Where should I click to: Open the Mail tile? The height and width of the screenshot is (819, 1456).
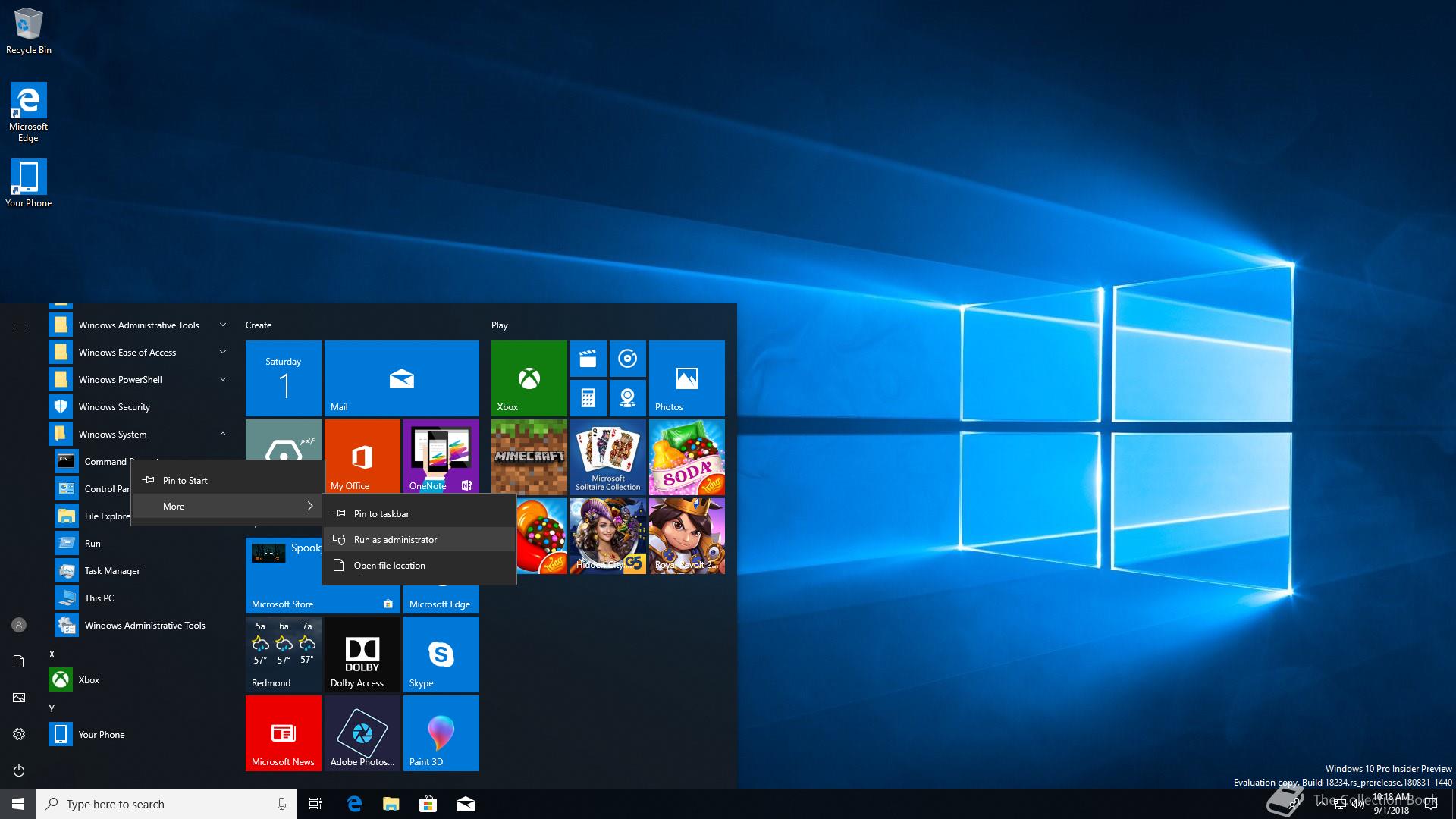tap(402, 378)
